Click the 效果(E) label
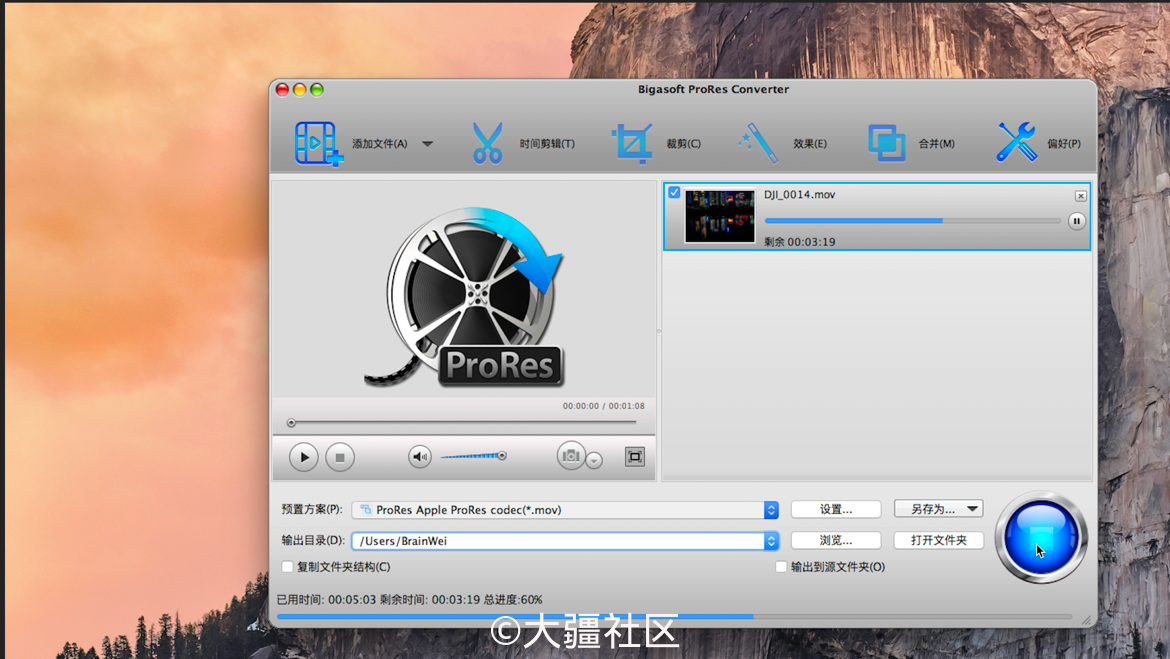 (x=810, y=144)
